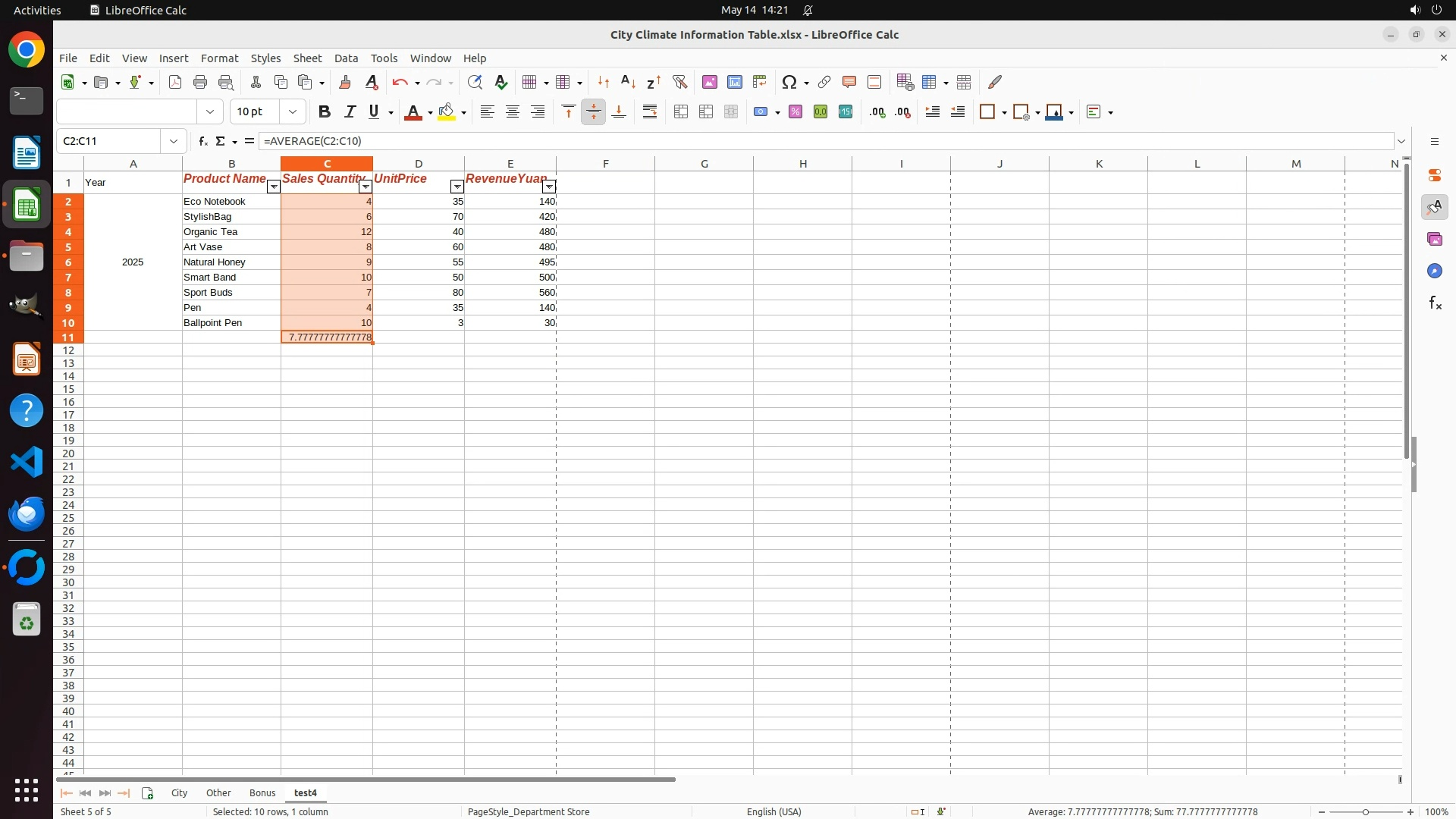Toggle Italic text style
Viewport: 1456px width, 819px height.
point(350,112)
